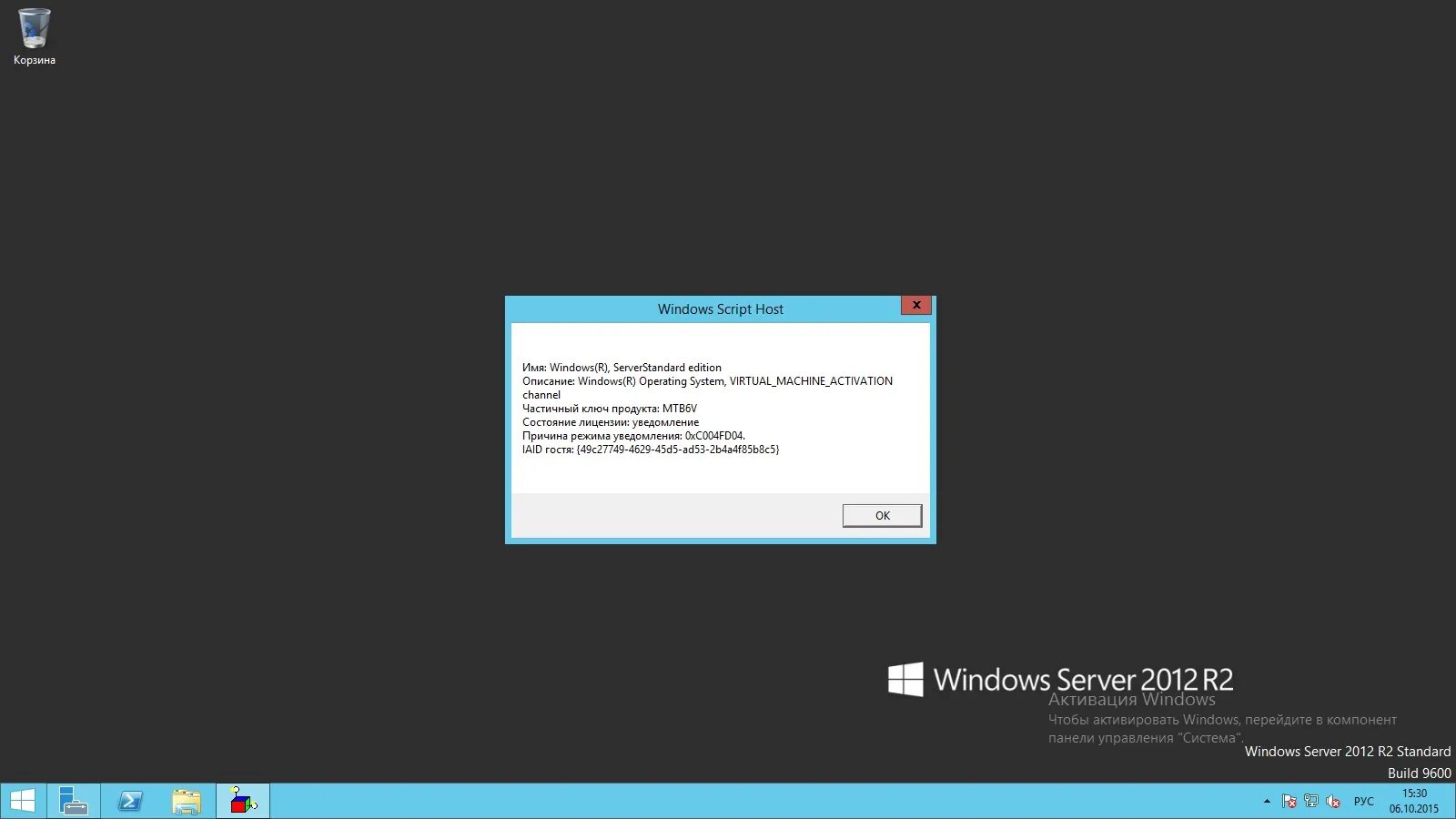
Task: Open Action Center flag tray icon
Action: (1289, 802)
